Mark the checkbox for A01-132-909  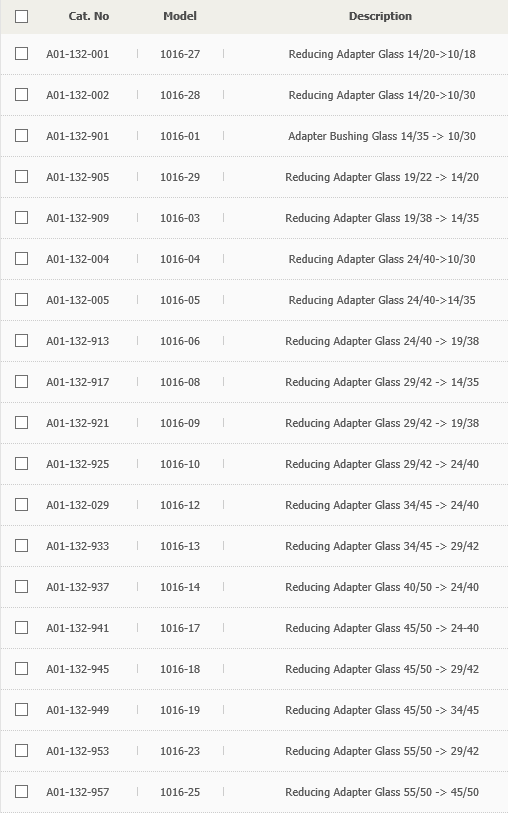[21, 217]
